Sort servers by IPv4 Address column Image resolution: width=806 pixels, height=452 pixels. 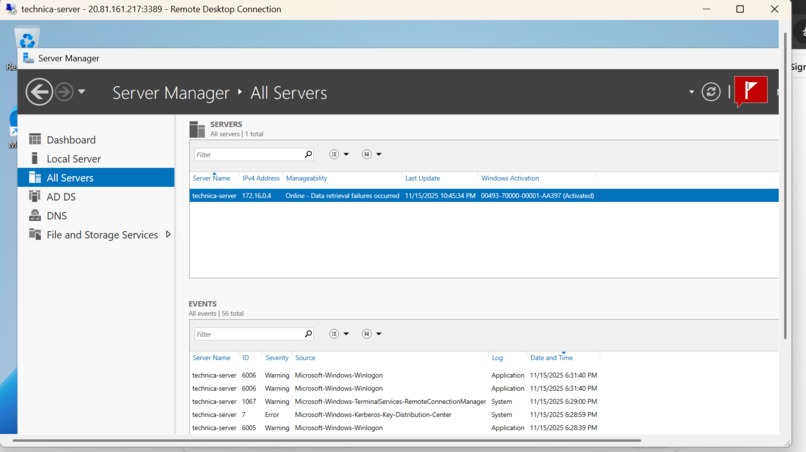click(x=261, y=178)
